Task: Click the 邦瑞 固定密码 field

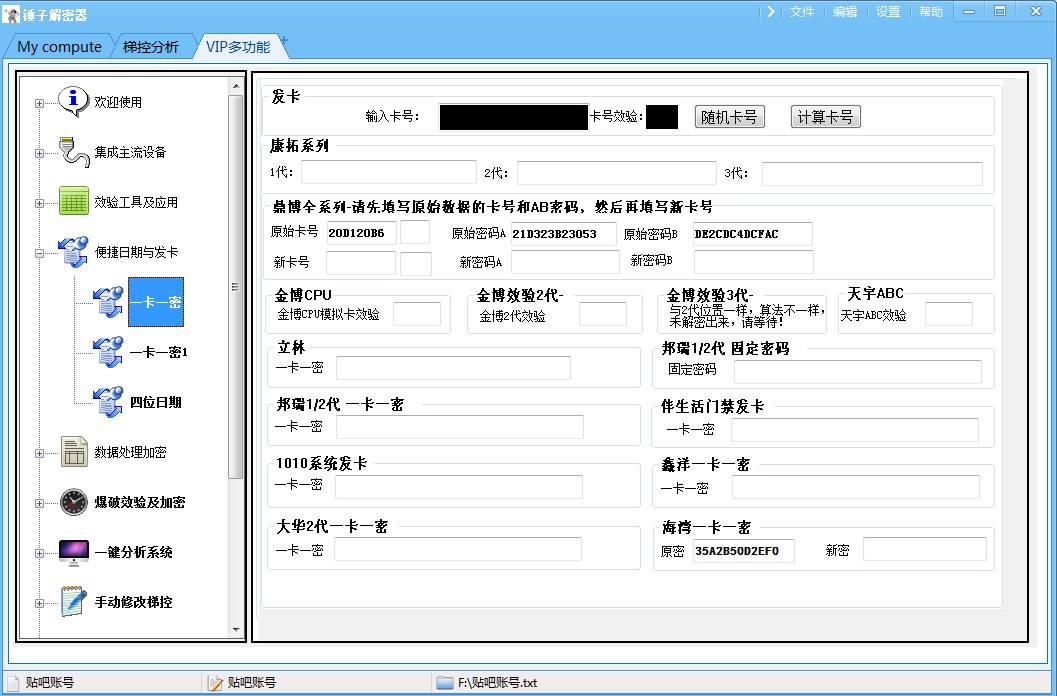Action: click(857, 372)
